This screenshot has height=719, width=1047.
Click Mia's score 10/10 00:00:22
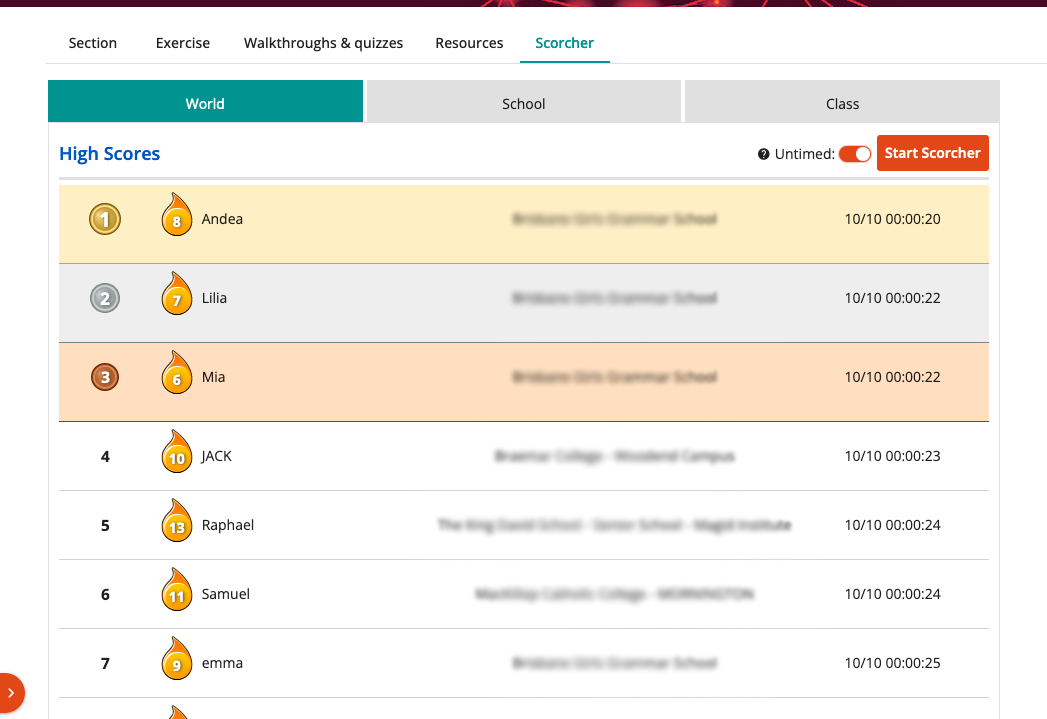pyautogui.click(x=892, y=377)
